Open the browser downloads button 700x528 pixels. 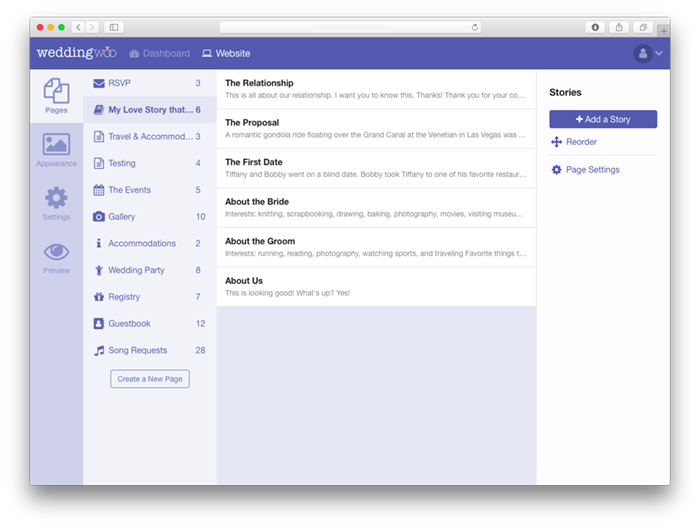coord(595,27)
